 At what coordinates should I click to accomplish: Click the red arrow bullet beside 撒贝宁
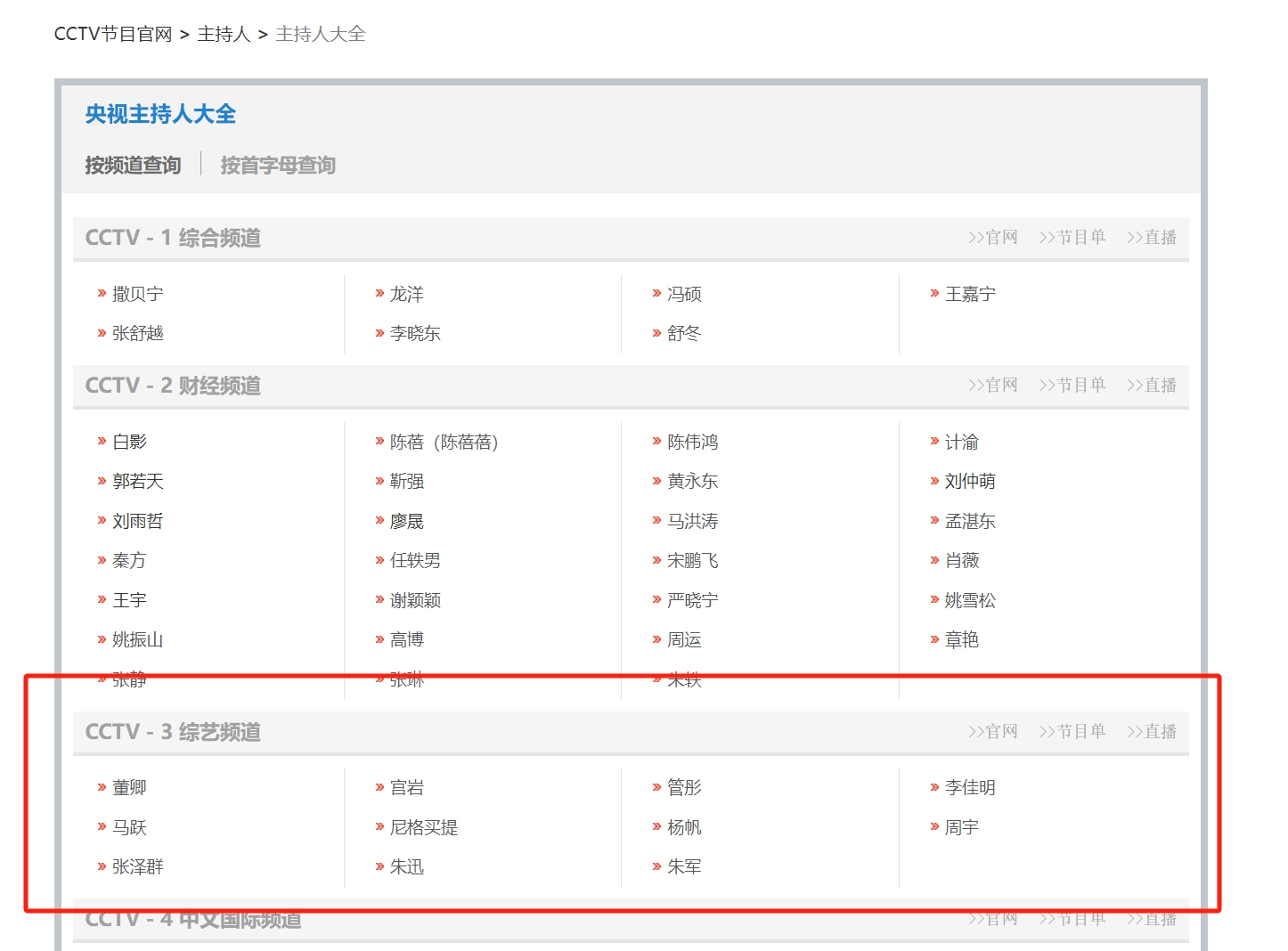point(102,293)
